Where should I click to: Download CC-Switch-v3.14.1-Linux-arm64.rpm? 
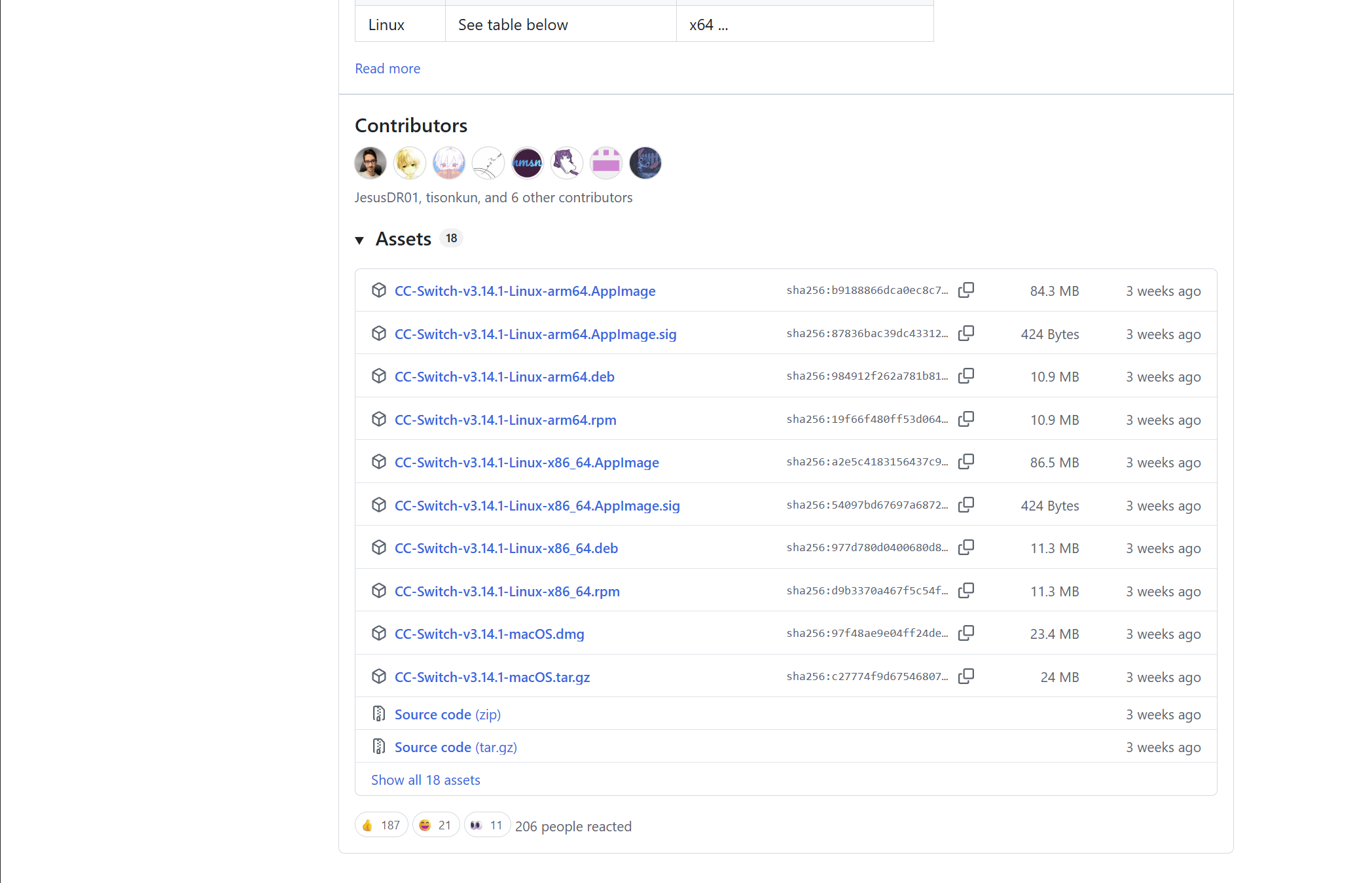(x=505, y=420)
